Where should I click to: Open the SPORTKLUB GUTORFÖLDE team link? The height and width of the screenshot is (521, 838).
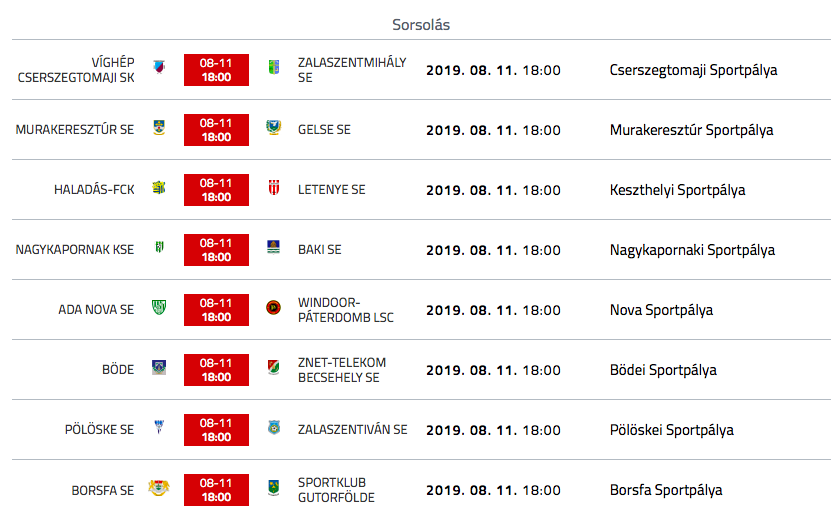(x=336, y=490)
